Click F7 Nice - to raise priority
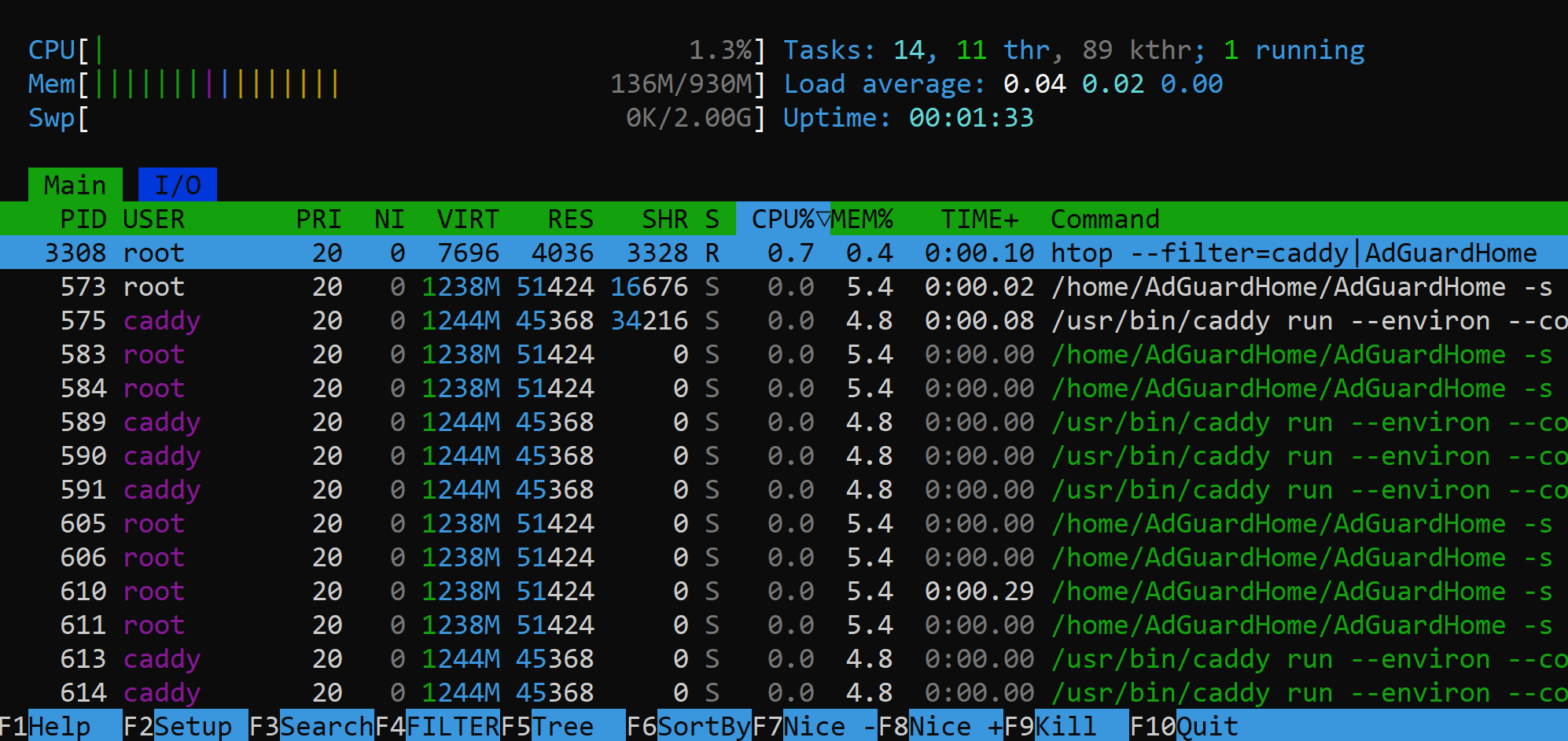Viewport: 1568px width, 741px height. (x=815, y=725)
